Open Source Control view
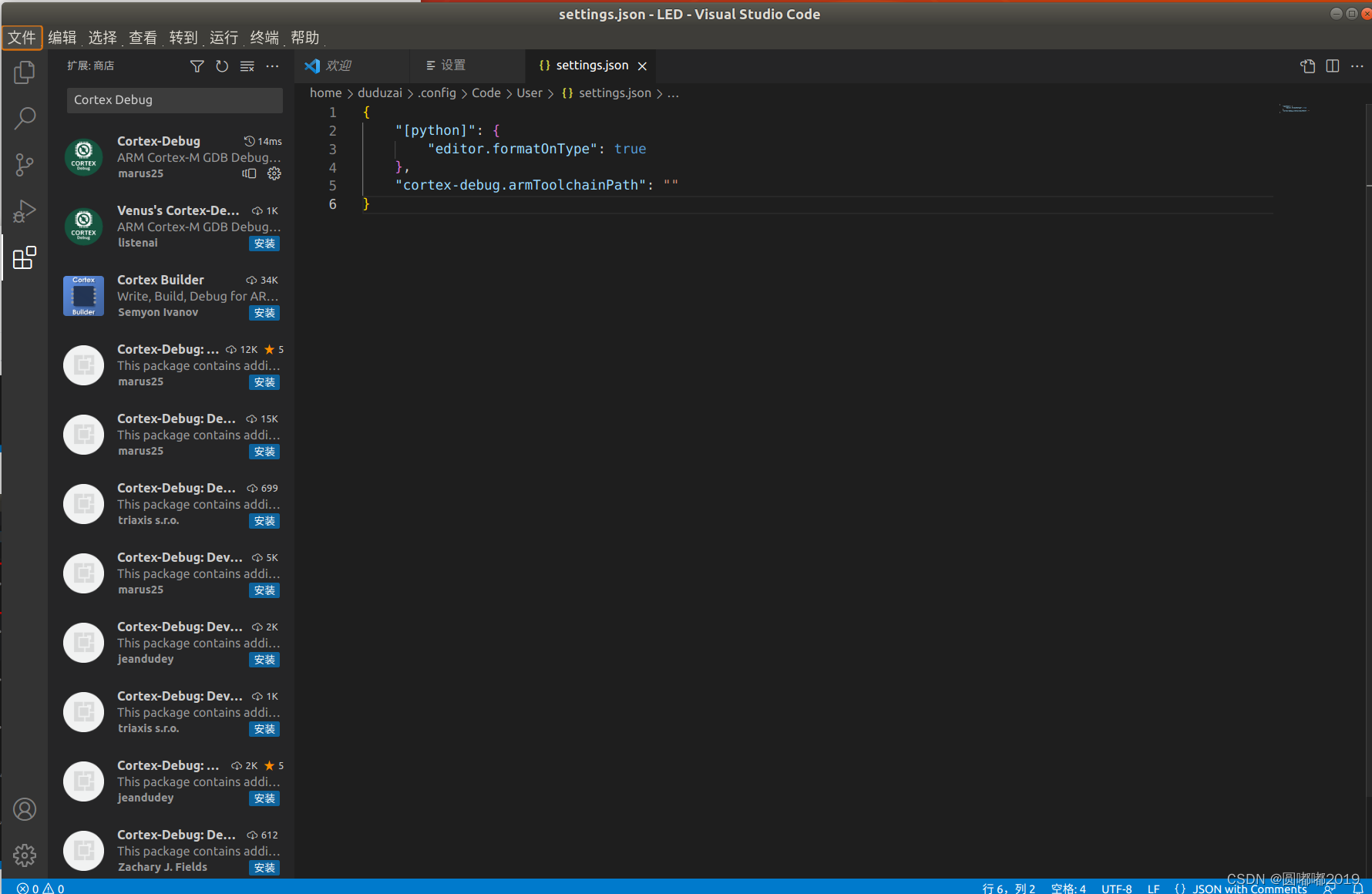This screenshot has width=1372, height=894. click(25, 164)
